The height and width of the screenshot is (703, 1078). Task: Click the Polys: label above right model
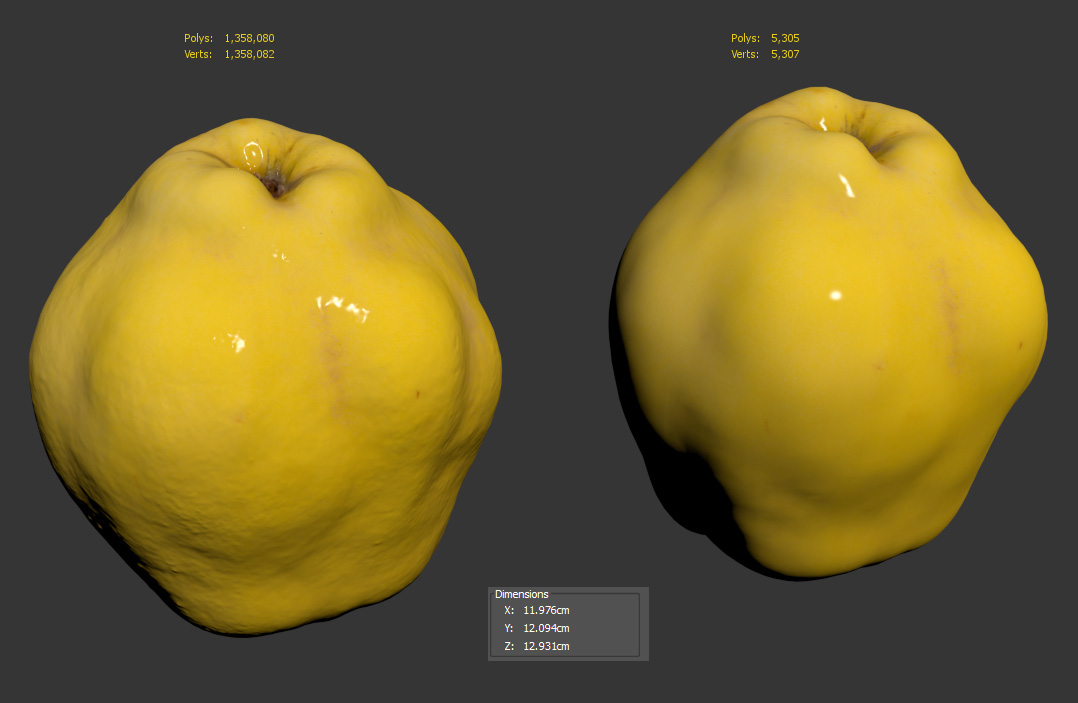745,38
